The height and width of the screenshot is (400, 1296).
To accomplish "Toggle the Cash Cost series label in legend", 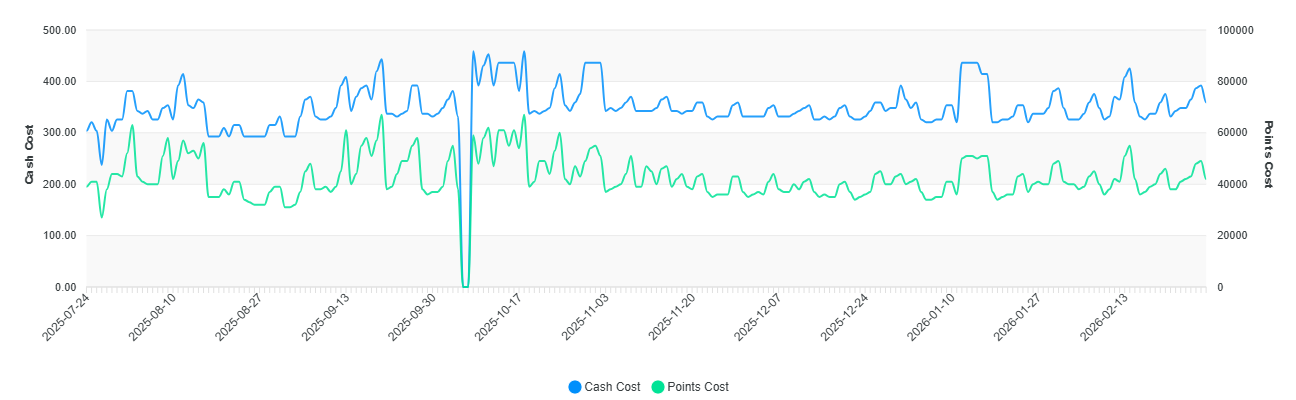I will tap(612, 387).
